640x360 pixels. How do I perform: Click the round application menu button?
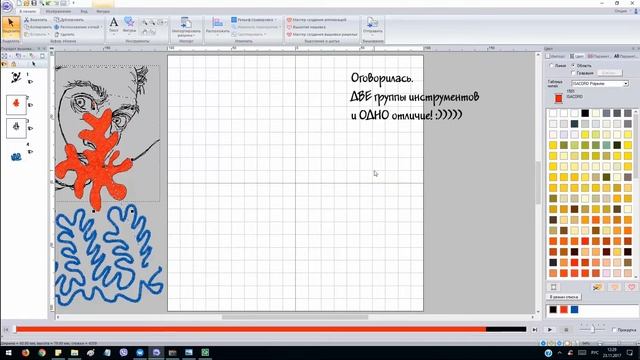[7, 6]
